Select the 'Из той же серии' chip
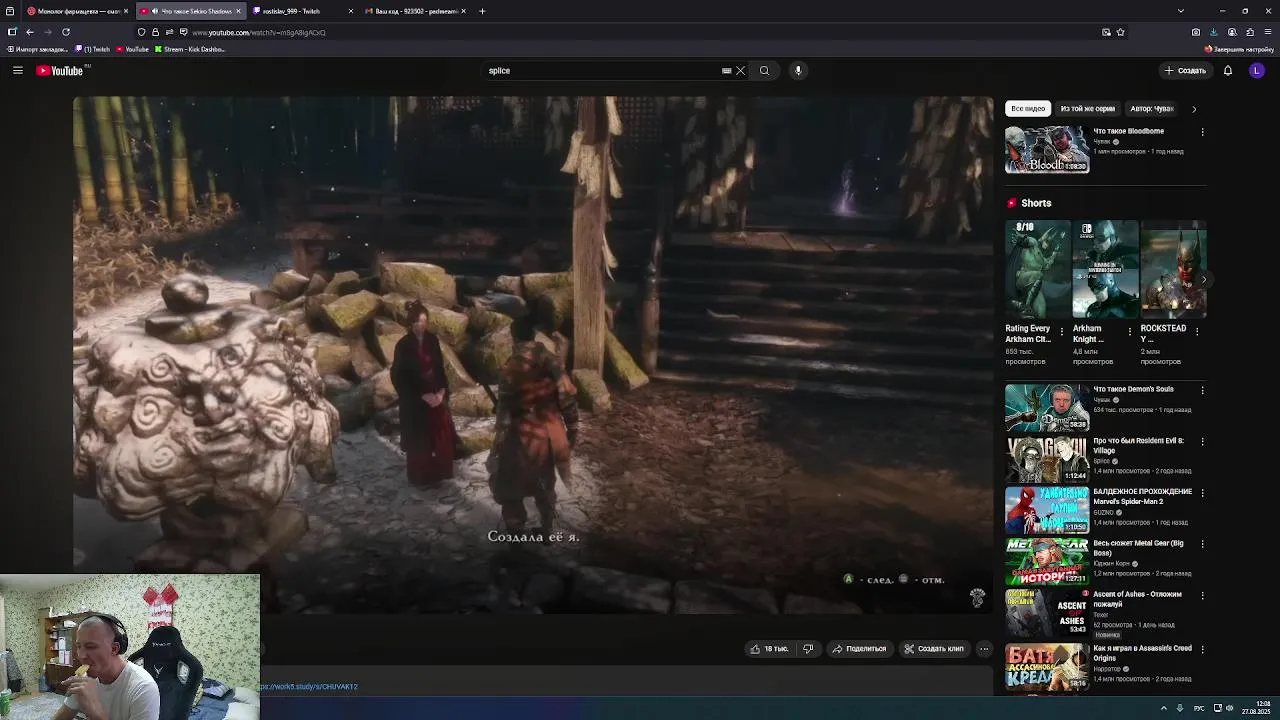The image size is (1280, 720). [1087, 108]
